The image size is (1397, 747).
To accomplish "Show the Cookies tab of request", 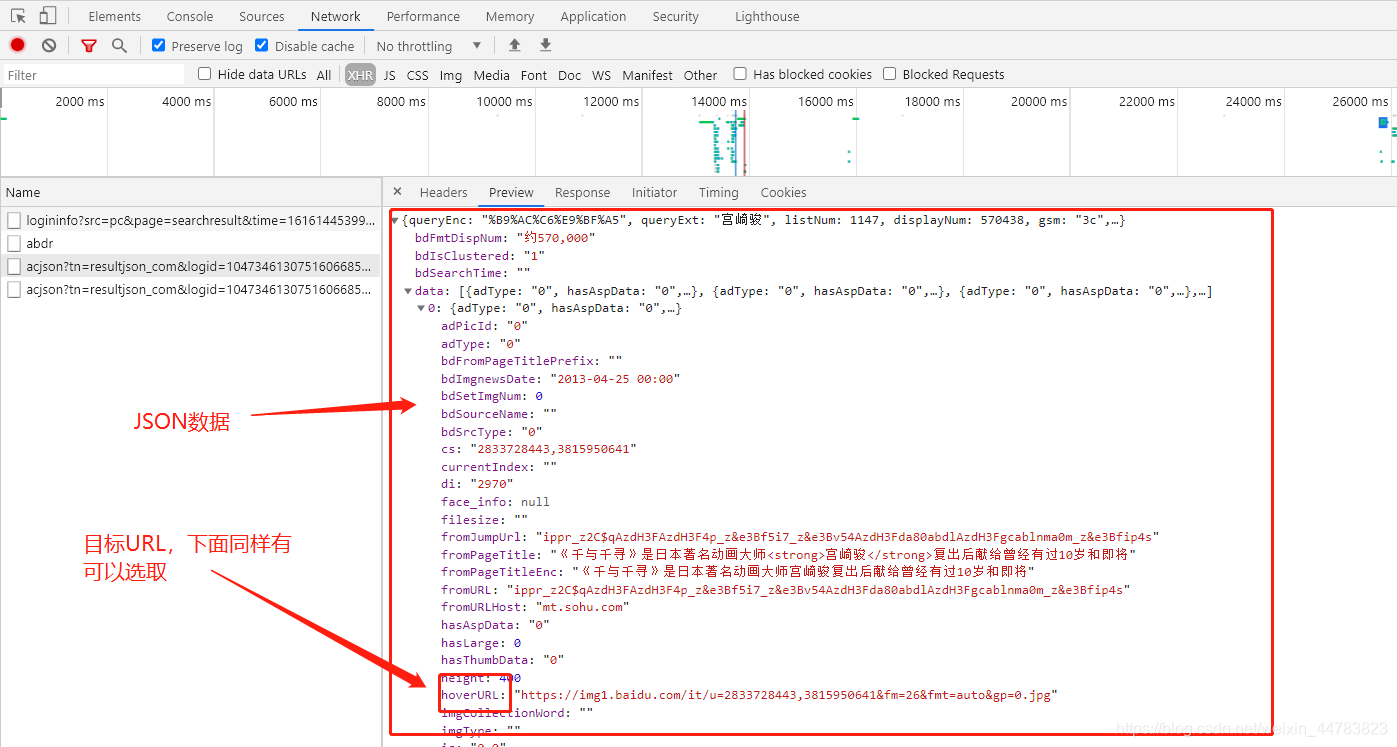I will tap(783, 192).
